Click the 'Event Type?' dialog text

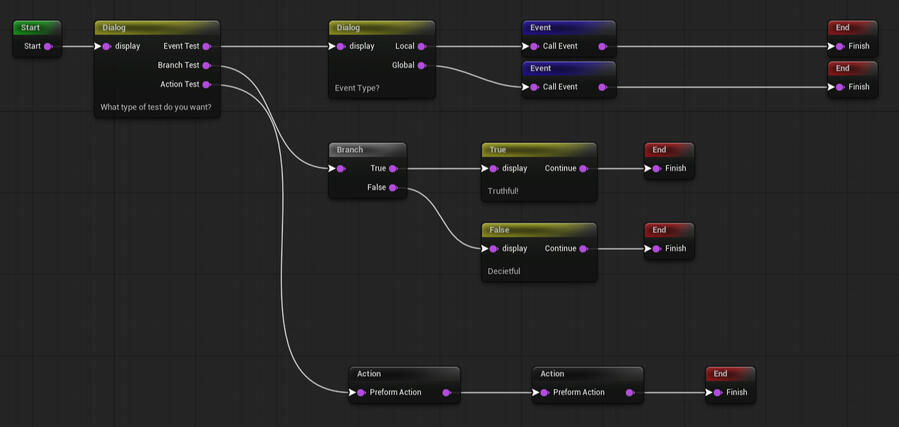point(357,88)
